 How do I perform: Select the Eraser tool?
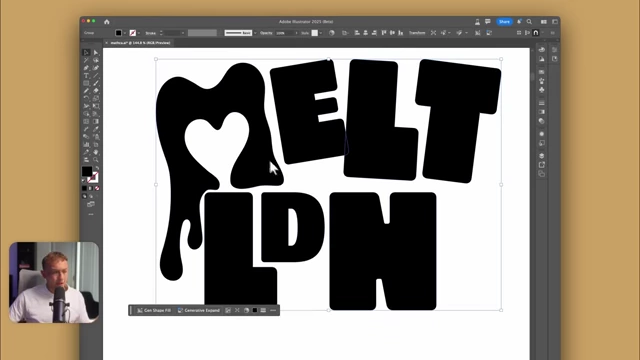(96, 91)
